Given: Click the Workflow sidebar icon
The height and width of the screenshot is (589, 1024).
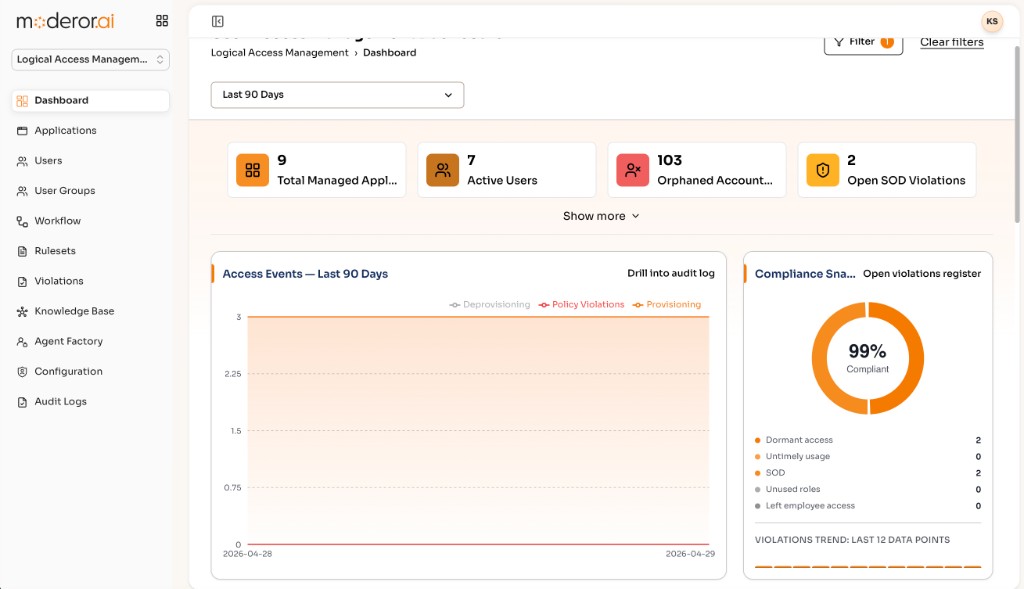Looking at the screenshot, I should pyautogui.click(x=22, y=221).
